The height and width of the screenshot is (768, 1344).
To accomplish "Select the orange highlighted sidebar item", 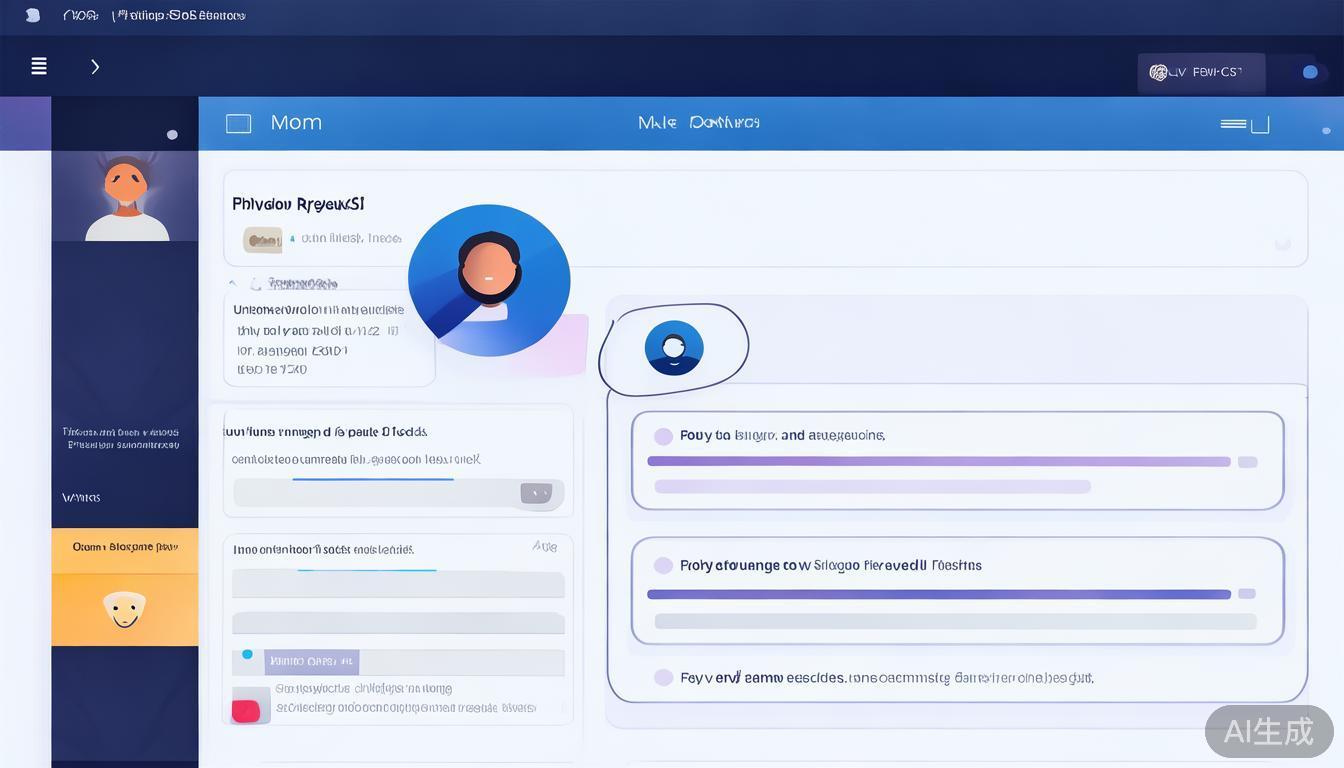I will [125, 548].
